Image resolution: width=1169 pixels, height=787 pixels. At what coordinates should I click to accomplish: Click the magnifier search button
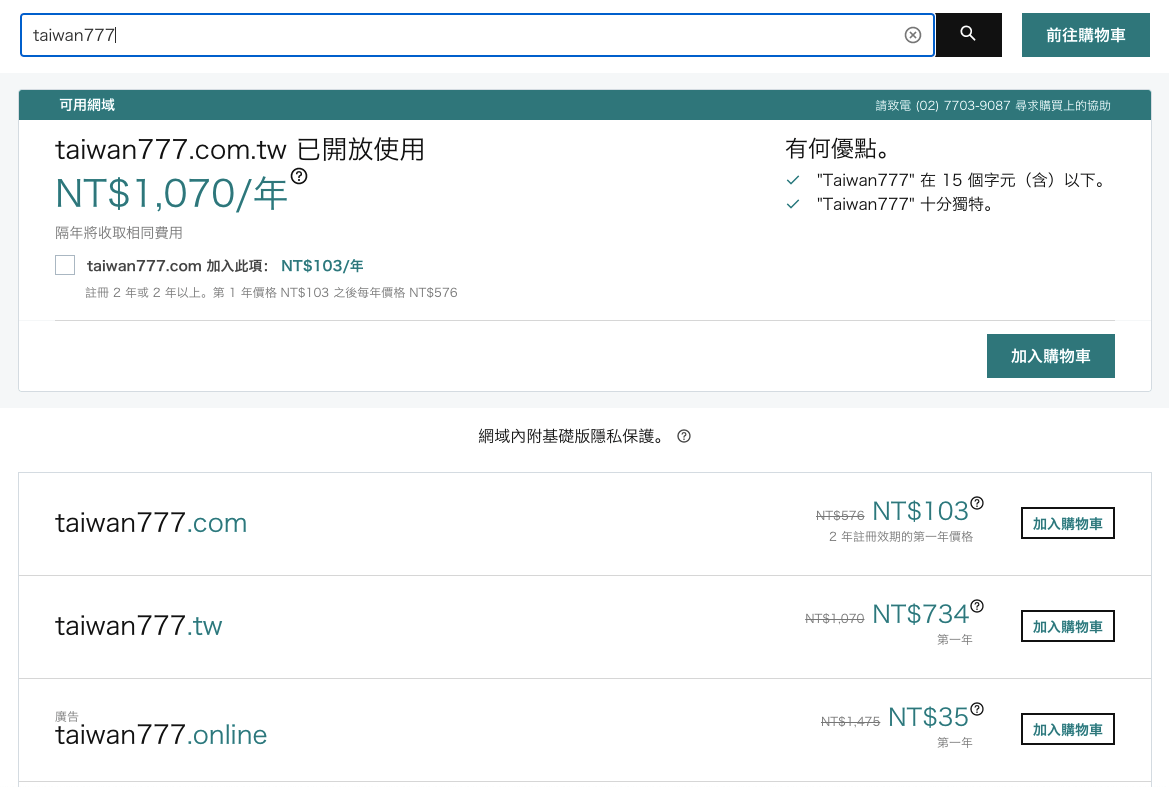(968, 34)
